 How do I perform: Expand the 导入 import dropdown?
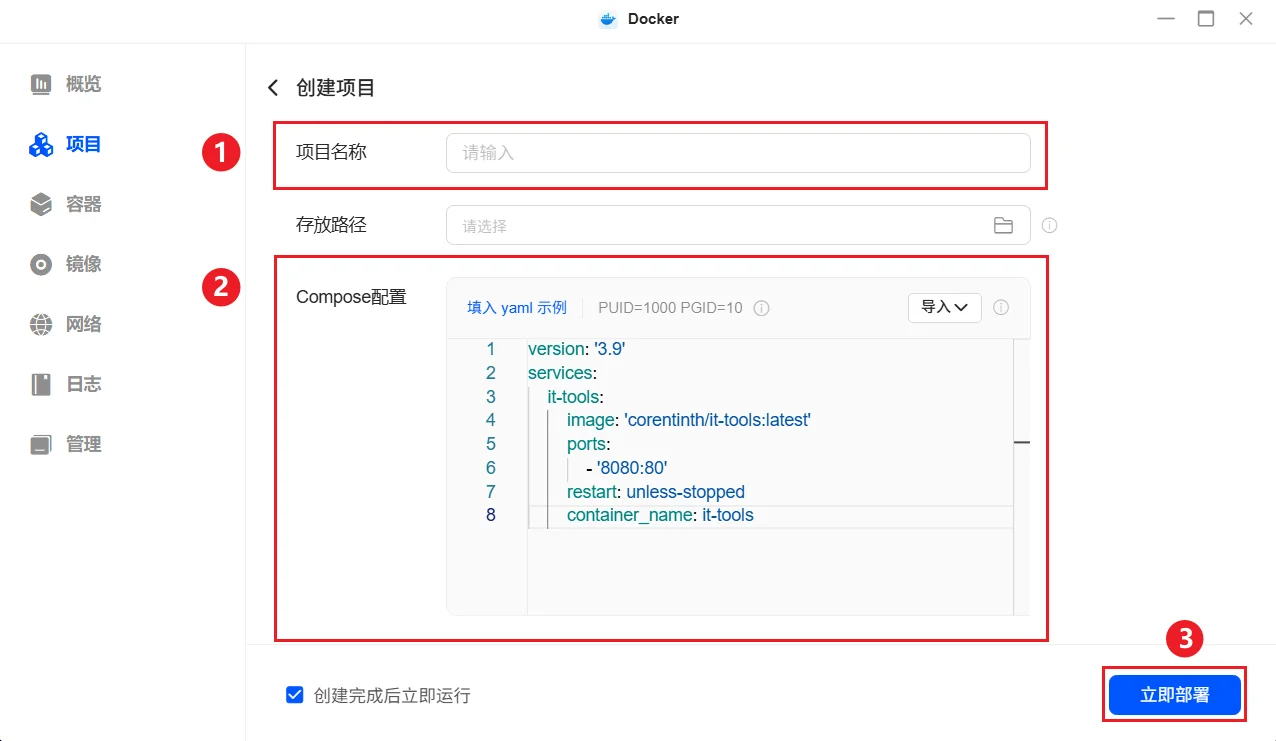point(944,308)
